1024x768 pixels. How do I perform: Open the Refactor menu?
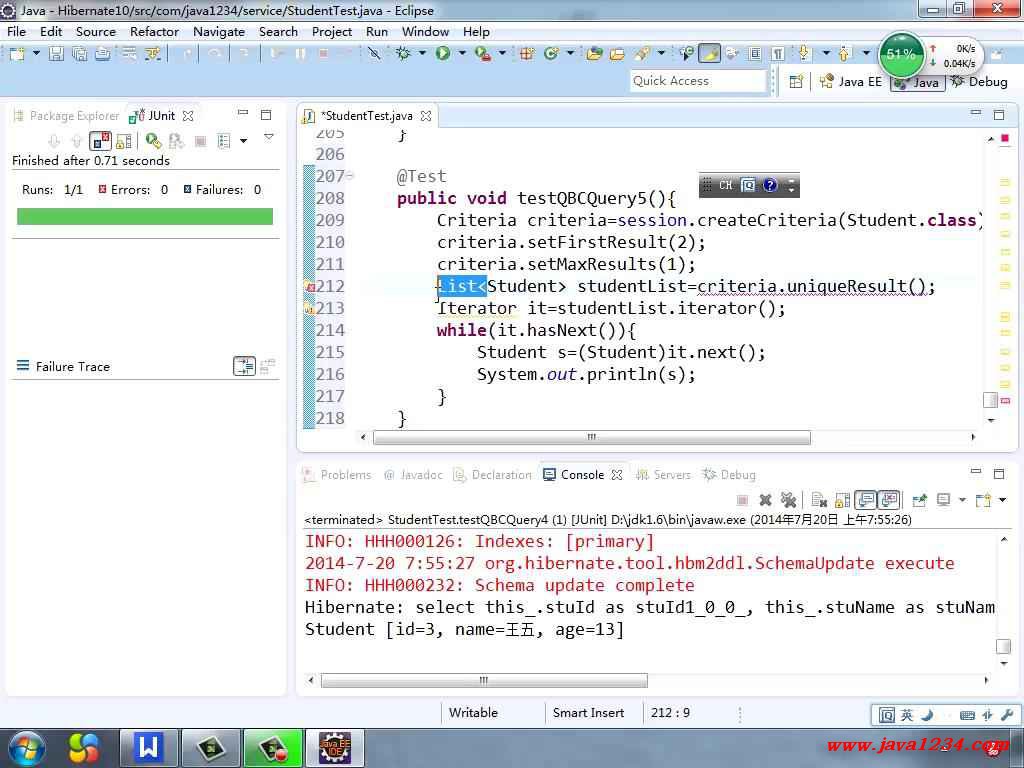(x=154, y=31)
